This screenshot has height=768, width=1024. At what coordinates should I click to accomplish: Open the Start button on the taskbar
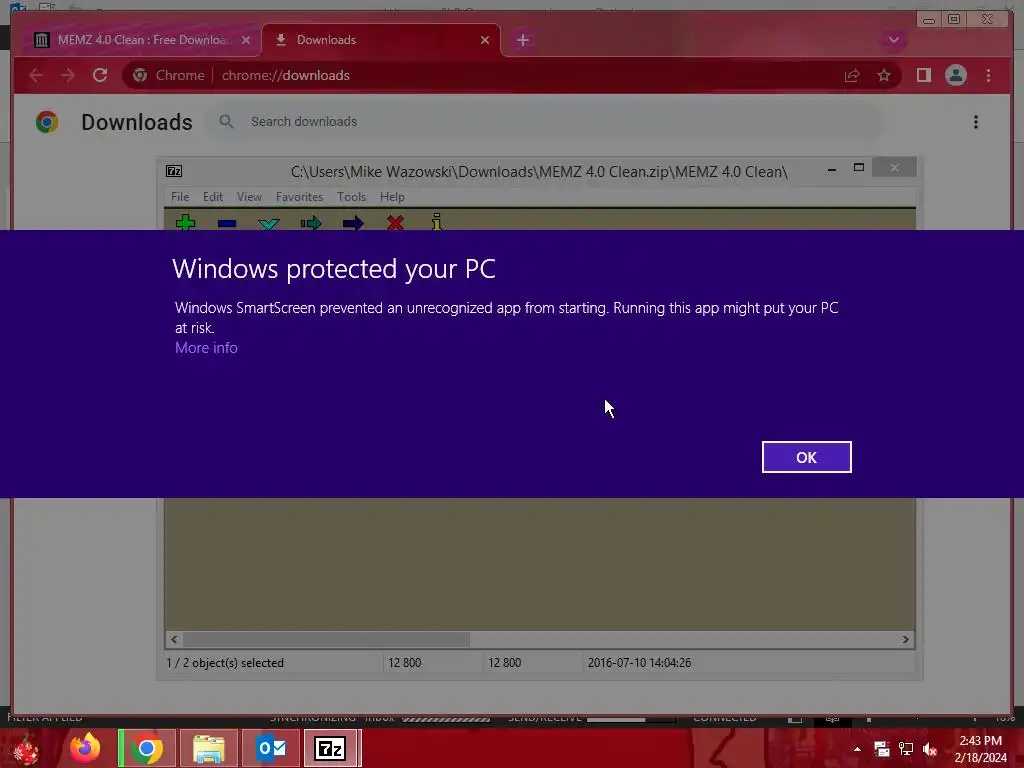point(26,748)
